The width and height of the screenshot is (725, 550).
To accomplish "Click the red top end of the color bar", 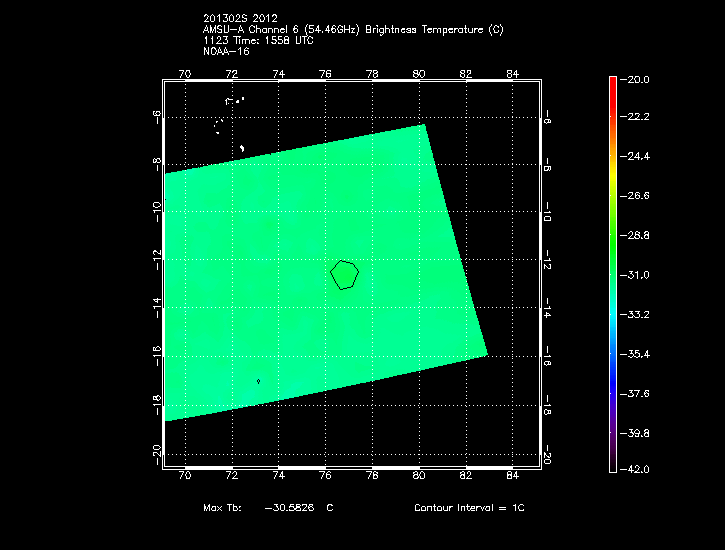I will (x=612, y=82).
